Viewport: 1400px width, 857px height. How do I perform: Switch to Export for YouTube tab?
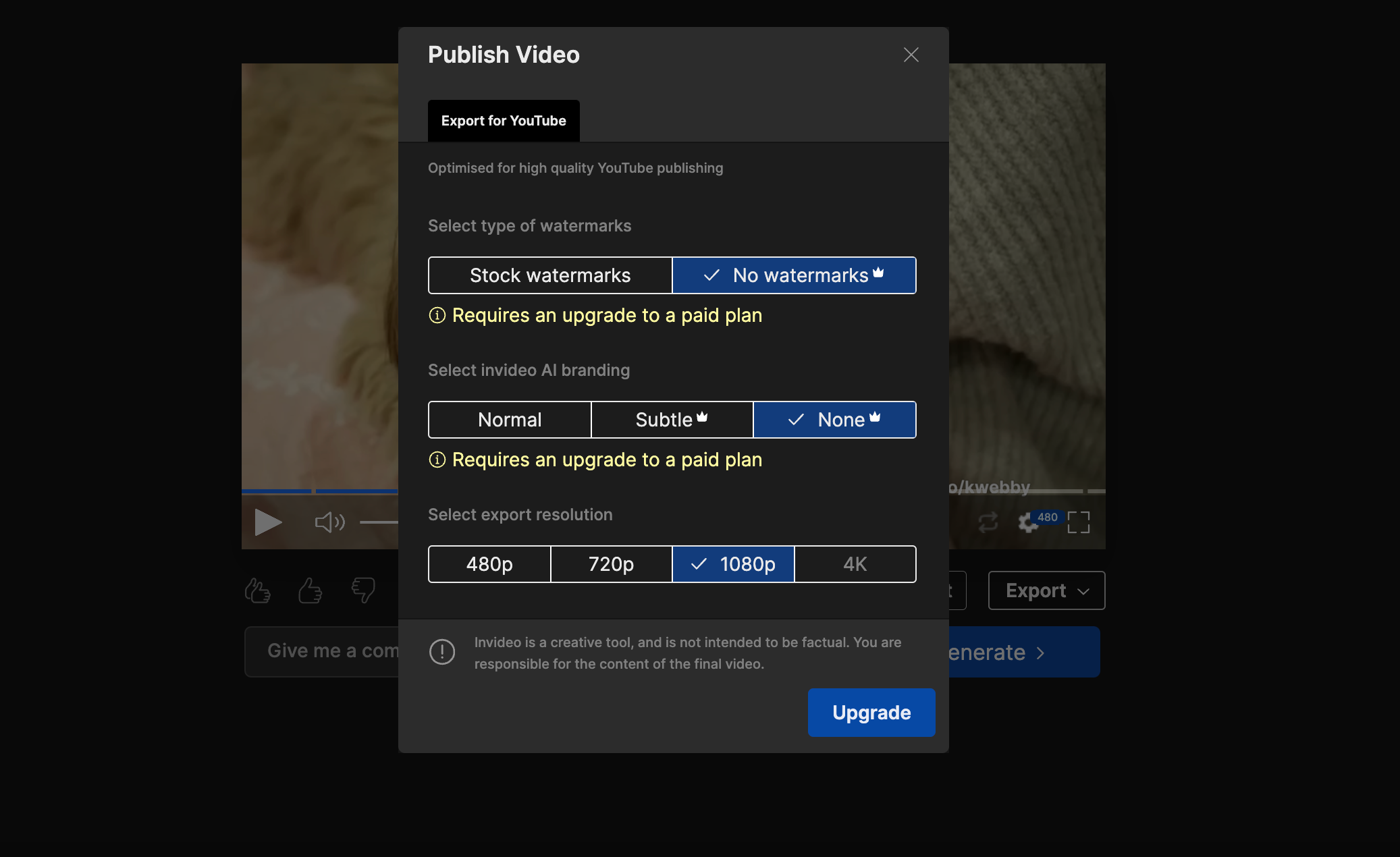[x=504, y=121]
